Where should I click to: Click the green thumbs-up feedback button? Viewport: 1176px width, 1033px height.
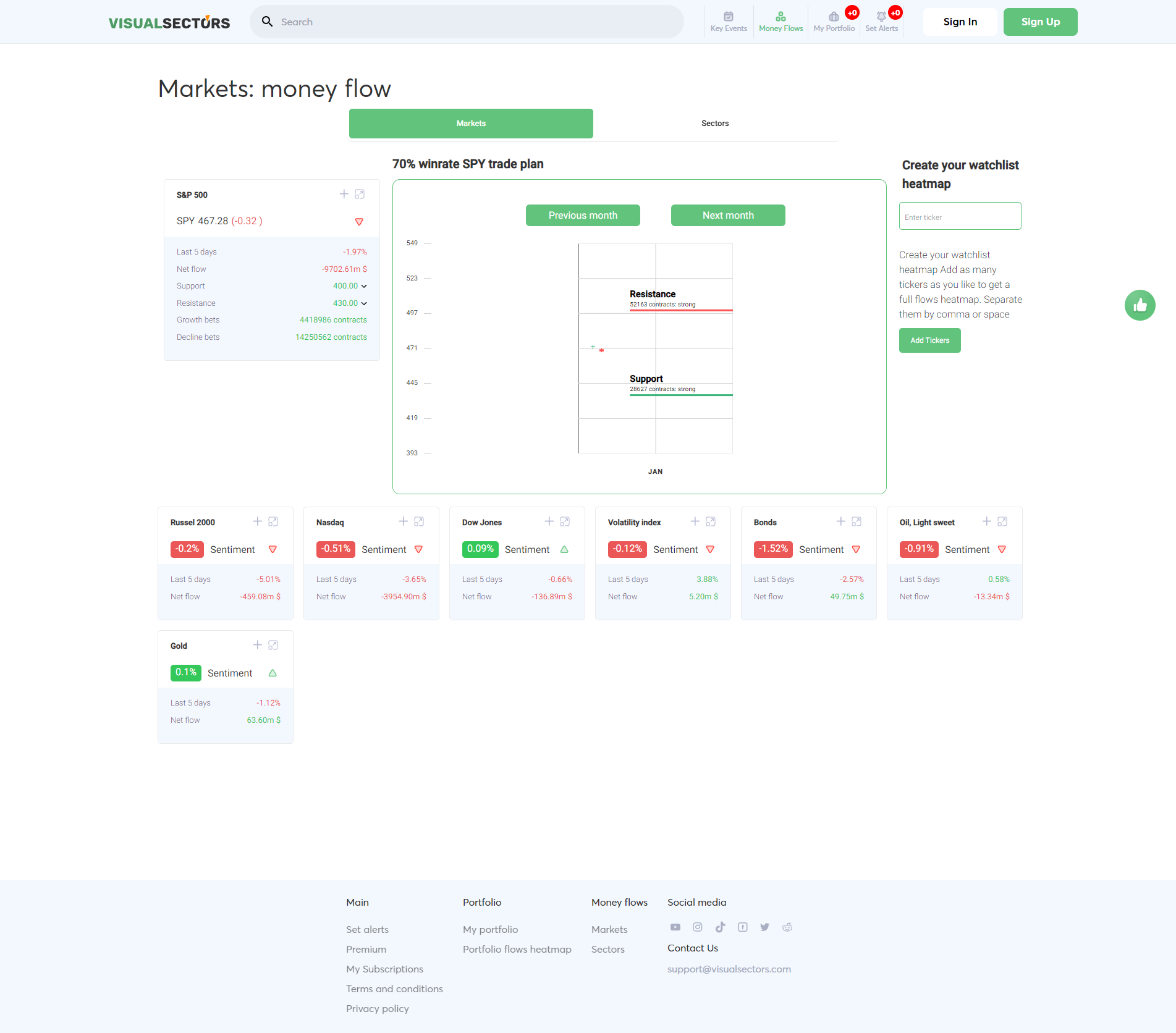click(x=1140, y=305)
